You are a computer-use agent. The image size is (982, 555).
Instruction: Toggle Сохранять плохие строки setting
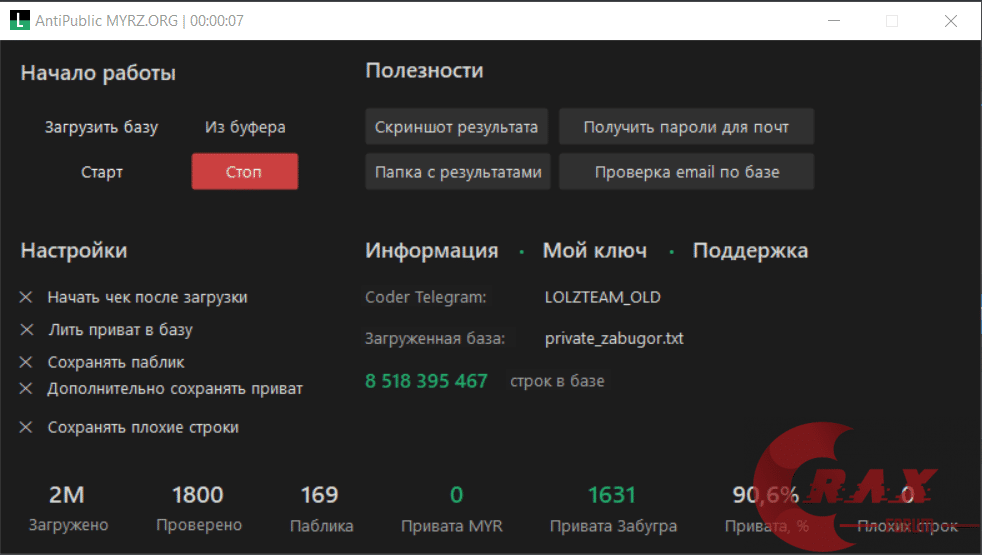(129, 427)
